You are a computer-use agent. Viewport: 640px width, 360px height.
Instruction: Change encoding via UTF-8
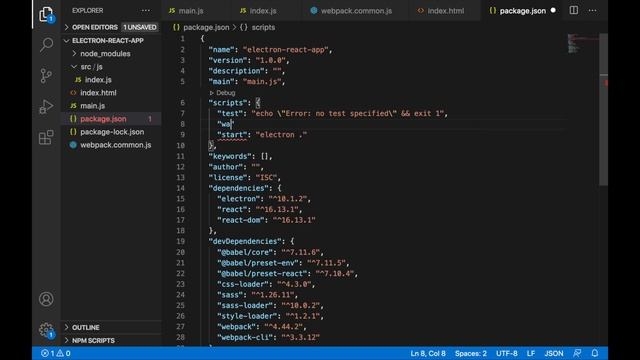[507, 353]
